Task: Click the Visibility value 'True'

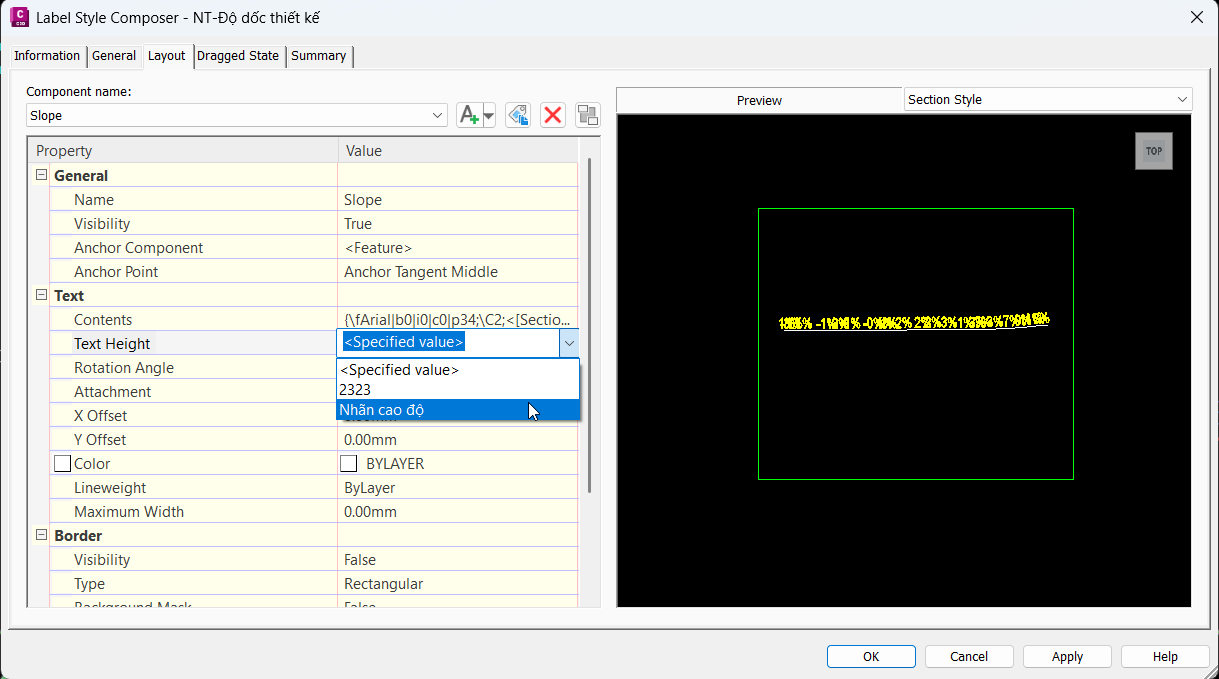Action: pos(458,224)
